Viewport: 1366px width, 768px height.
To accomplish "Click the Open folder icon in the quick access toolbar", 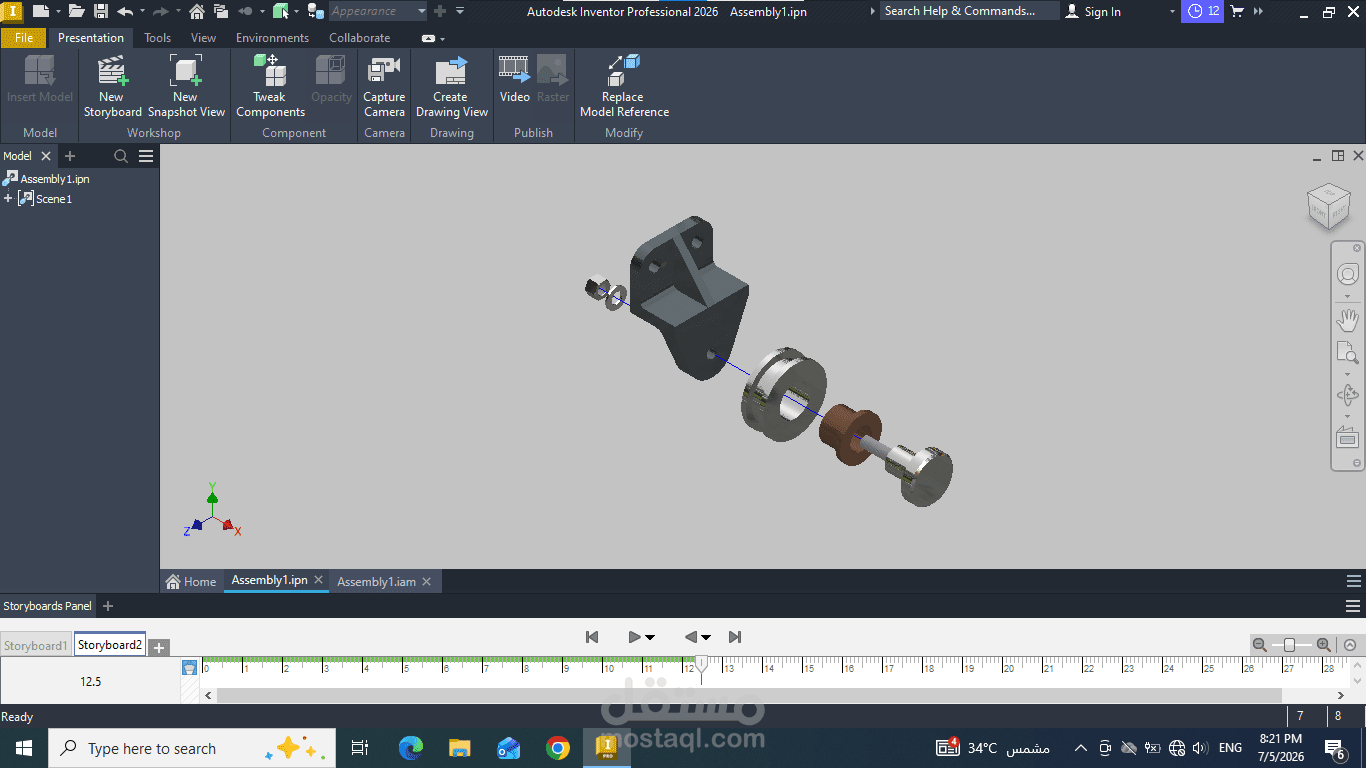I will tap(76, 11).
